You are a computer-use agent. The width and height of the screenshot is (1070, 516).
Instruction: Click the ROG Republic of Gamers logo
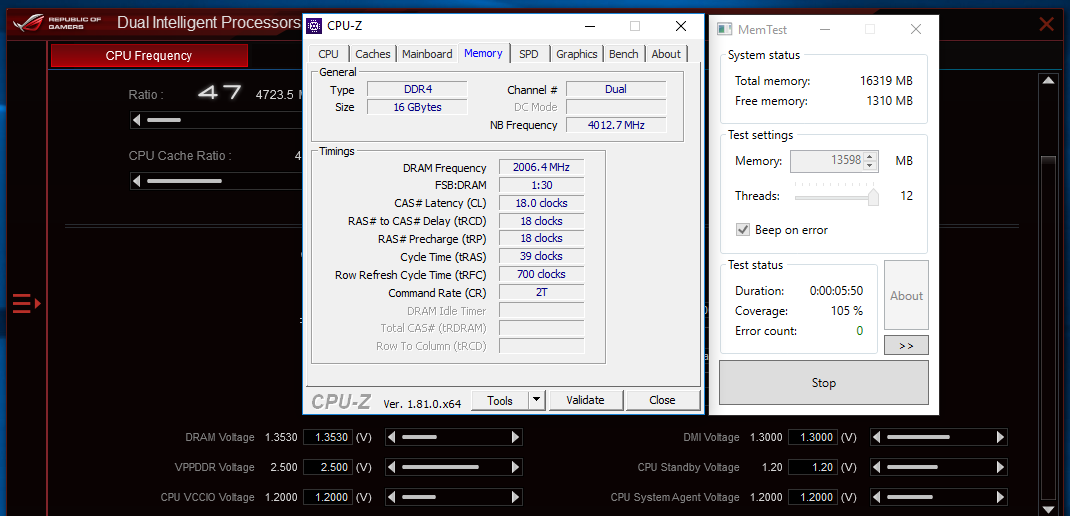[x=58, y=23]
